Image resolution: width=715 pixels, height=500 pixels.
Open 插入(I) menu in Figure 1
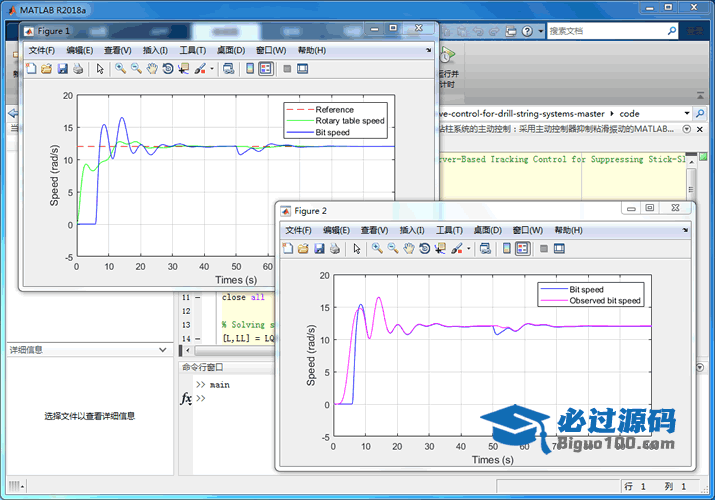[155, 50]
